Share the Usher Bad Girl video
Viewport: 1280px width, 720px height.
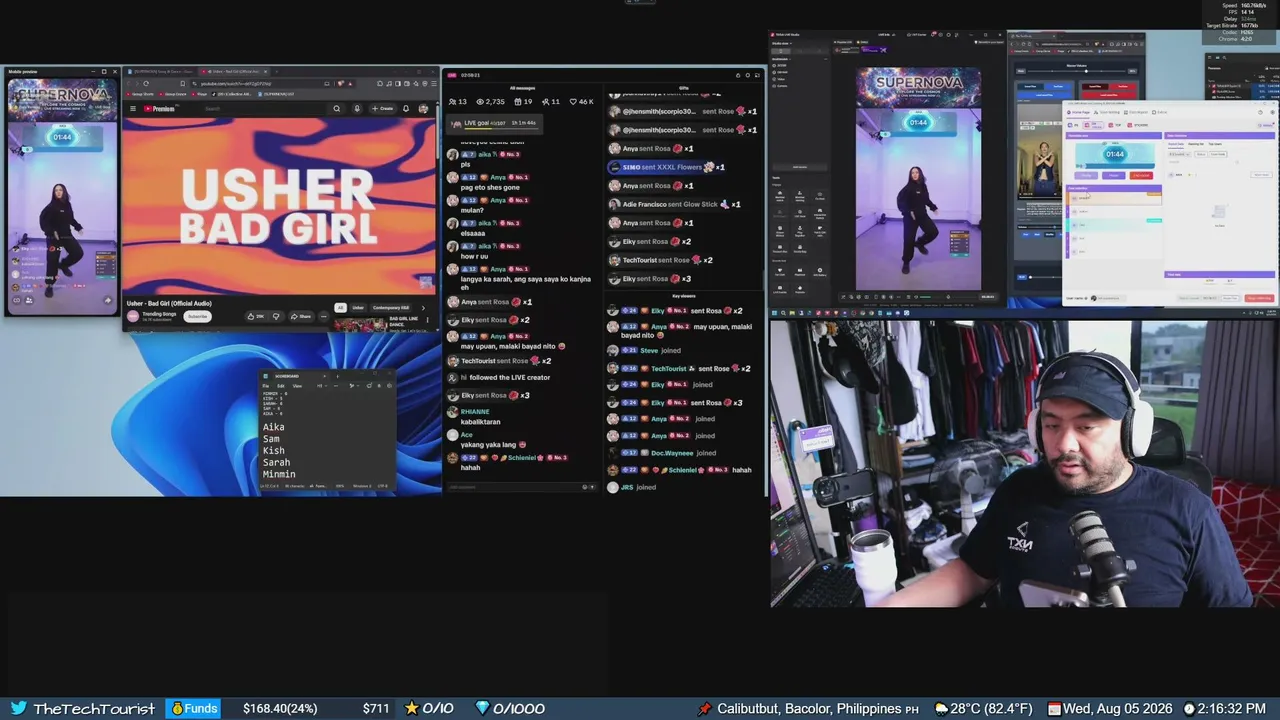300,316
